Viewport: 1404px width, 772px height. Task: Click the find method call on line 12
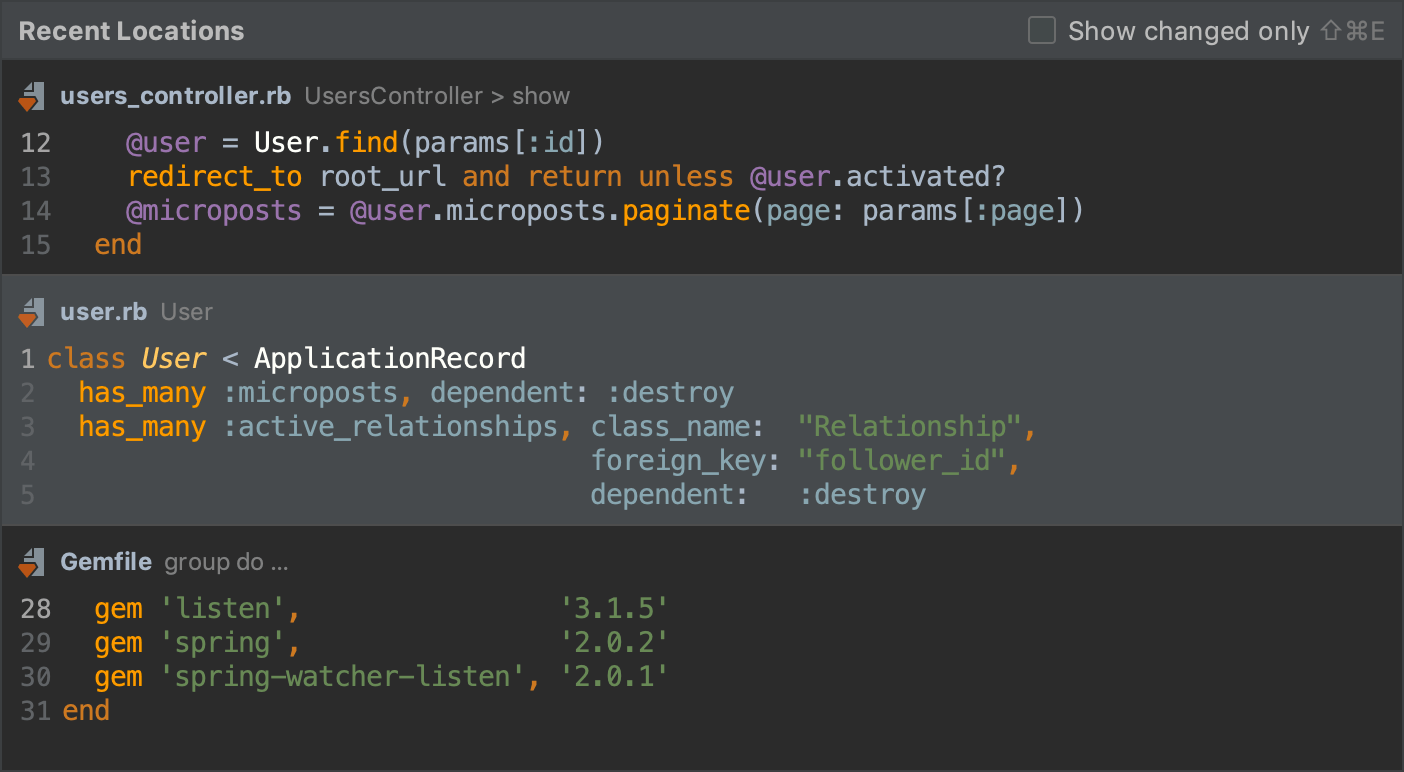coord(366,142)
